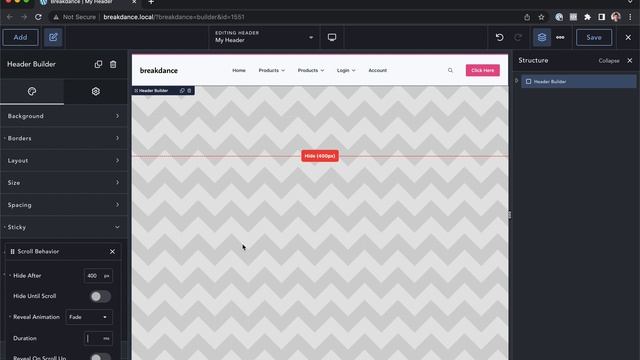
Task: Open the edit pencil tool
Action: (53, 38)
